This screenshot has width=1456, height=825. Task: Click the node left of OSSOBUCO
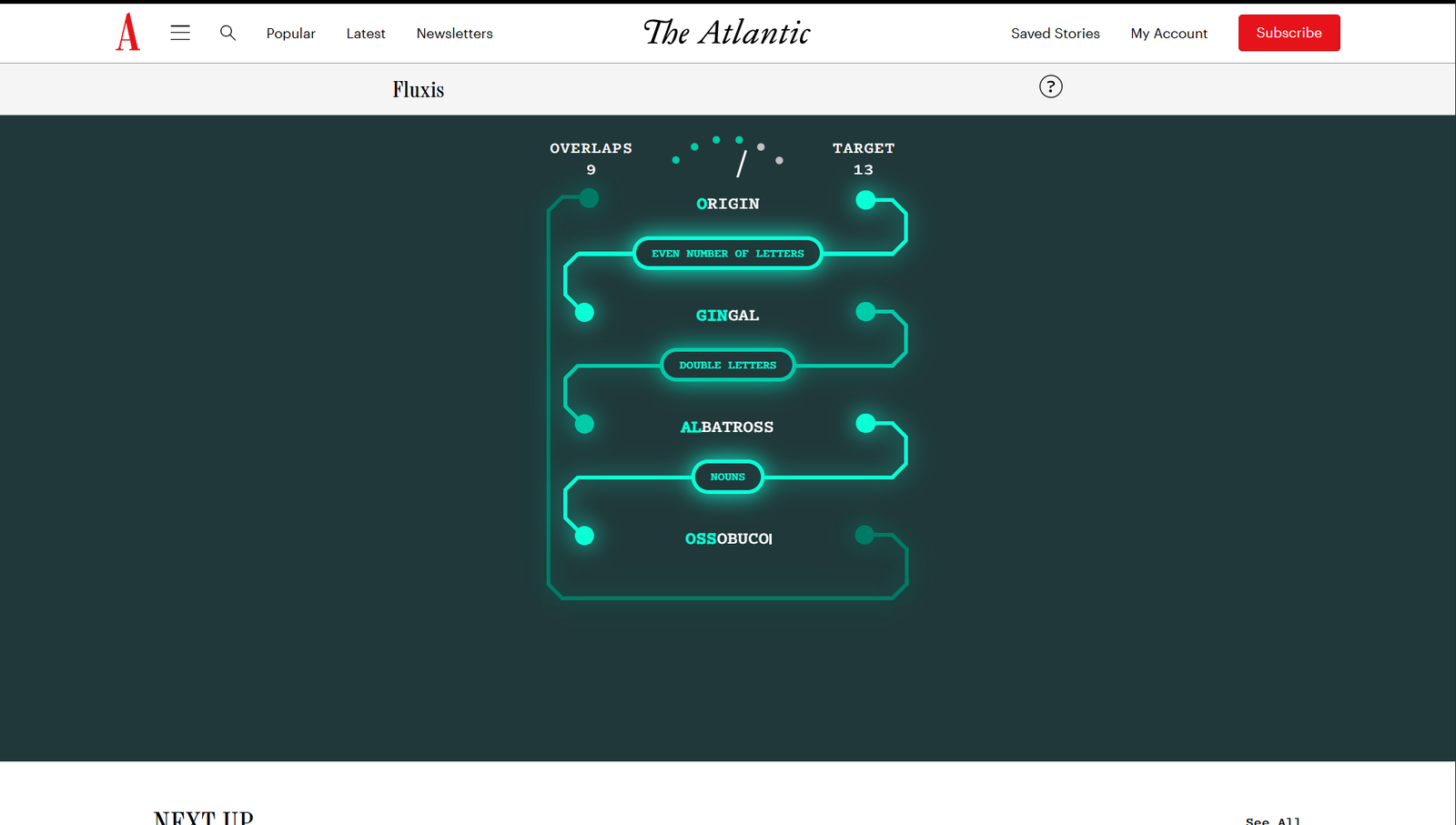click(584, 536)
